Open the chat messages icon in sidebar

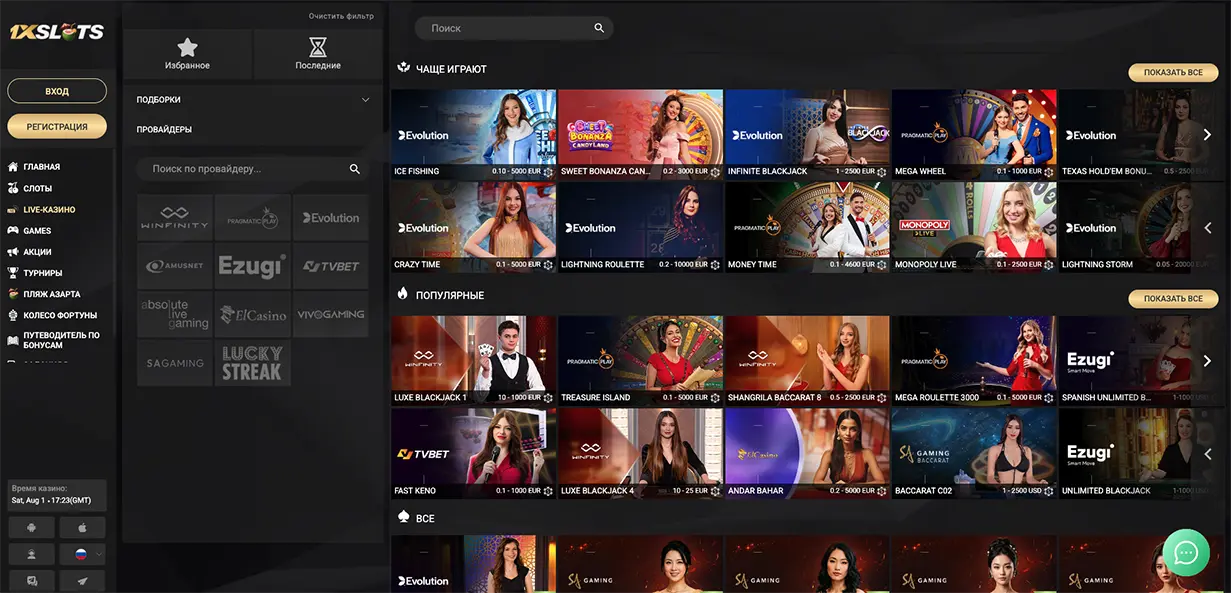[32, 580]
